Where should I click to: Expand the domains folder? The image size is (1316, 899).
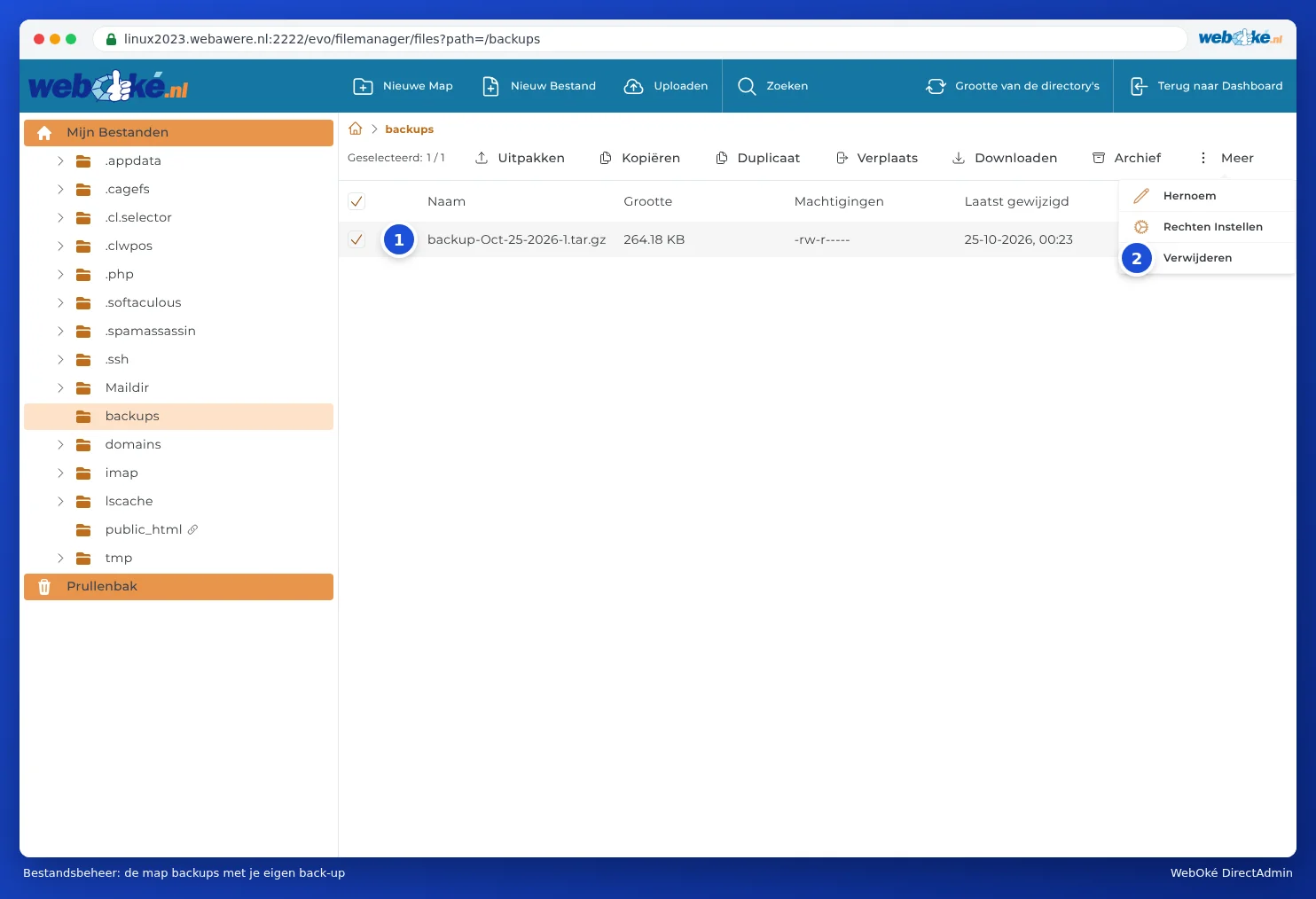coord(60,444)
